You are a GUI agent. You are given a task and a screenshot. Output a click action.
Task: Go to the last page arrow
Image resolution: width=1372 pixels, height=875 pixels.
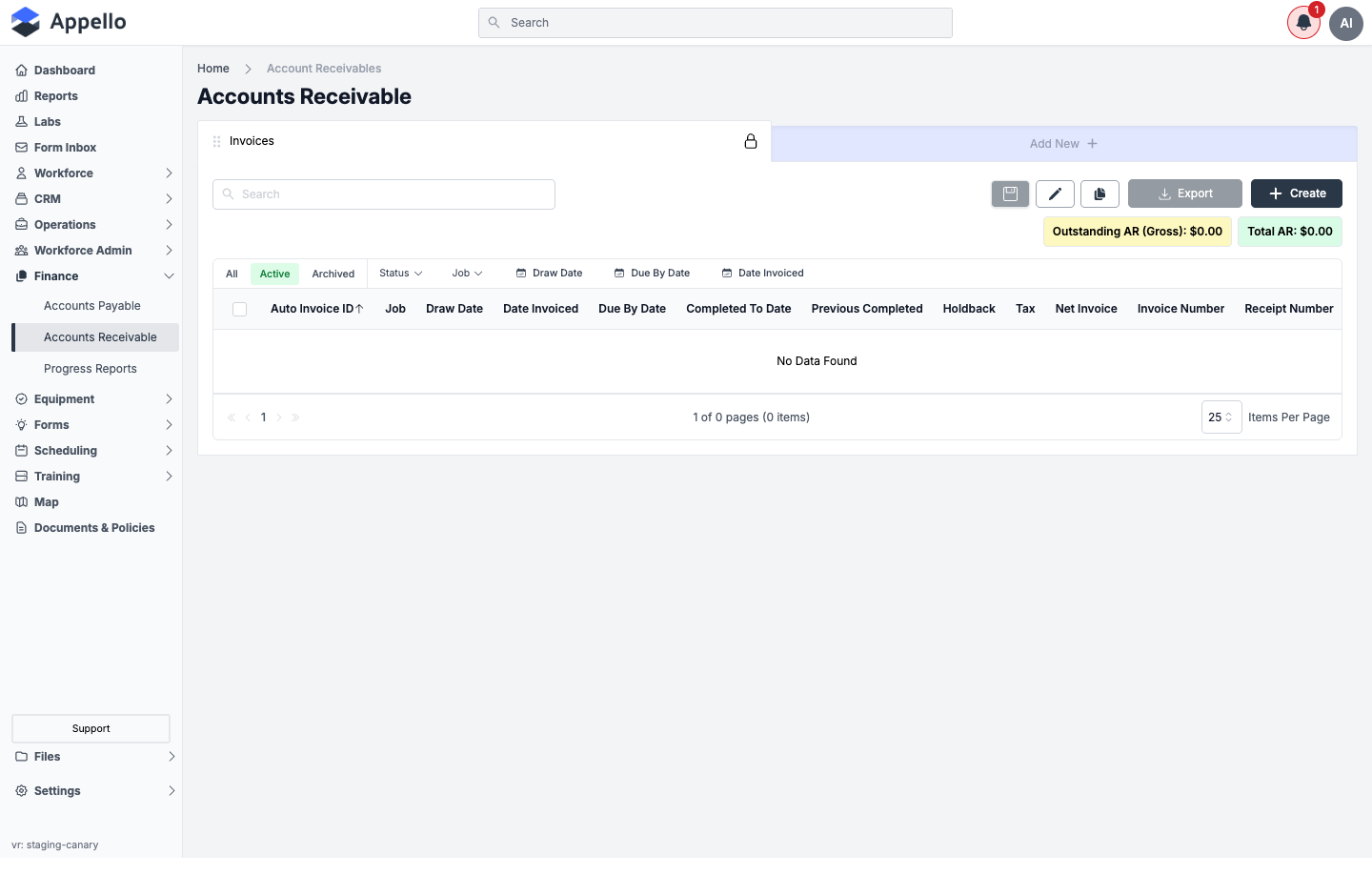point(295,417)
